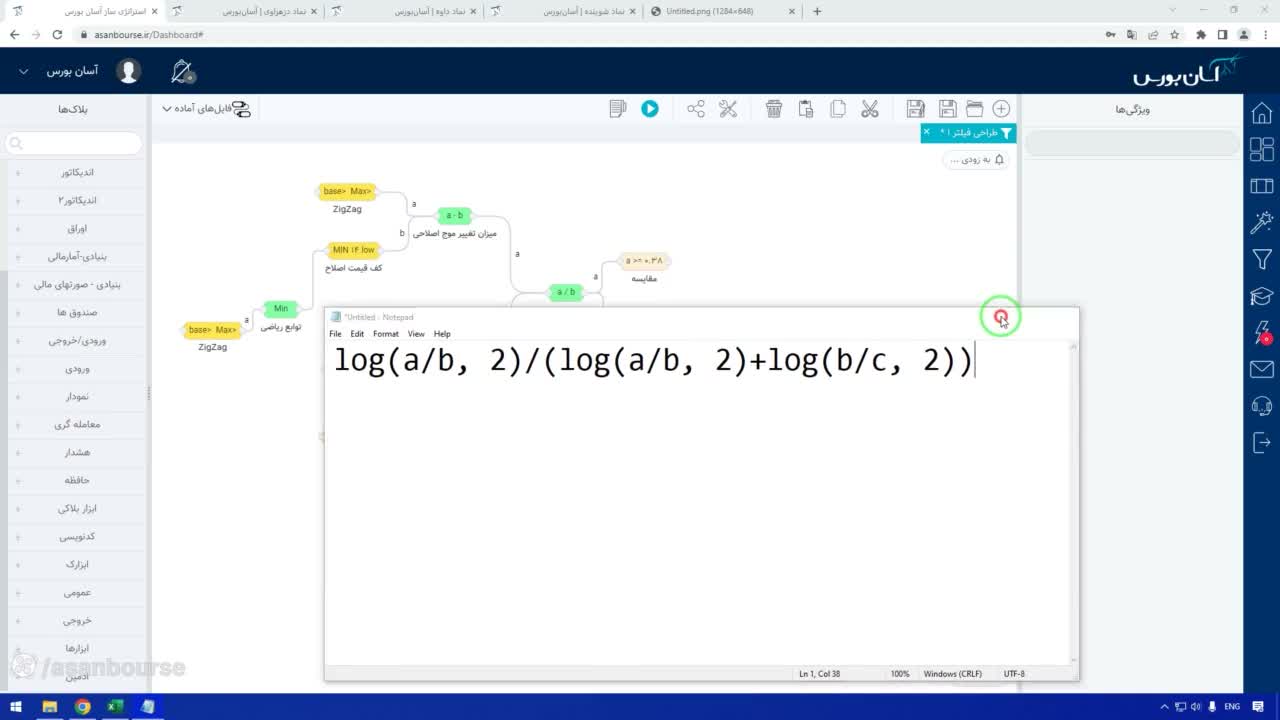Click the copy pages icon
The height and width of the screenshot is (720, 1280).
coord(838,109)
